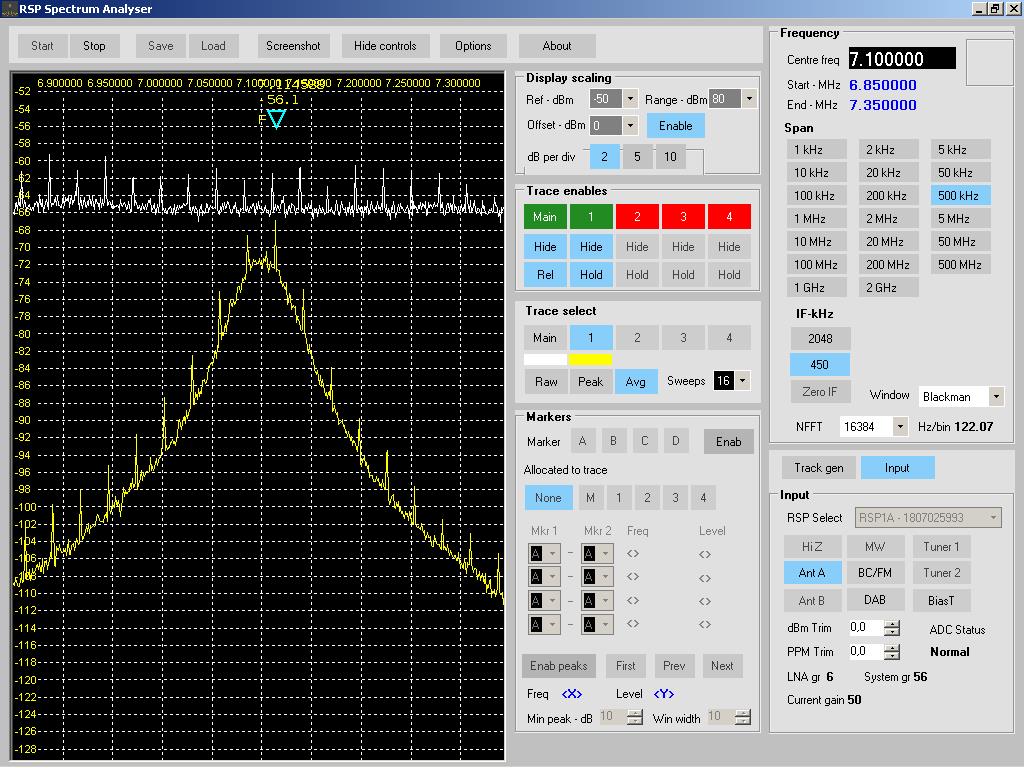Image resolution: width=1024 pixels, height=768 pixels.
Task: Toggle Hold for trace 3
Action: [x=683, y=275]
